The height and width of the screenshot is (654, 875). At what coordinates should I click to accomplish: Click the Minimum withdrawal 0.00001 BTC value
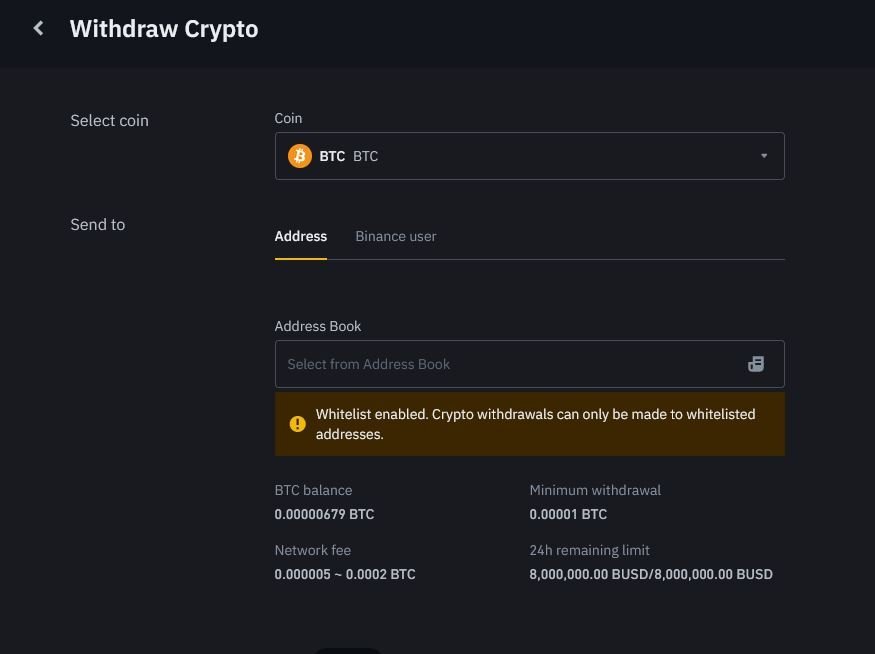coord(568,514)
